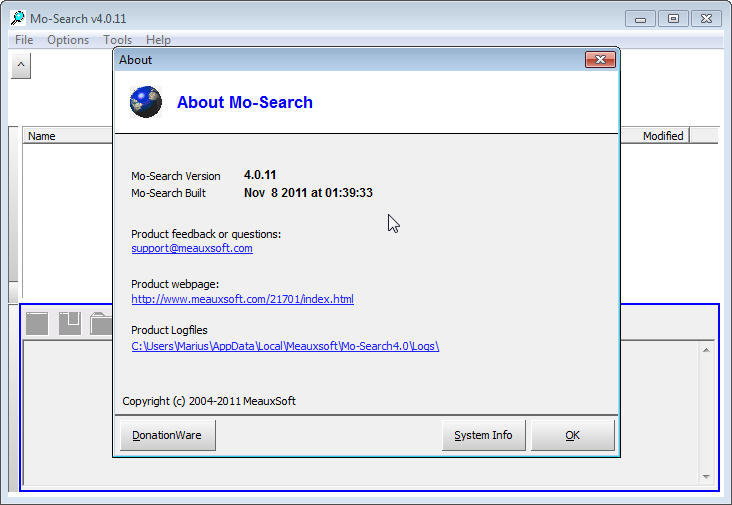Confirm About dialog with OK

tap(572, 435)
